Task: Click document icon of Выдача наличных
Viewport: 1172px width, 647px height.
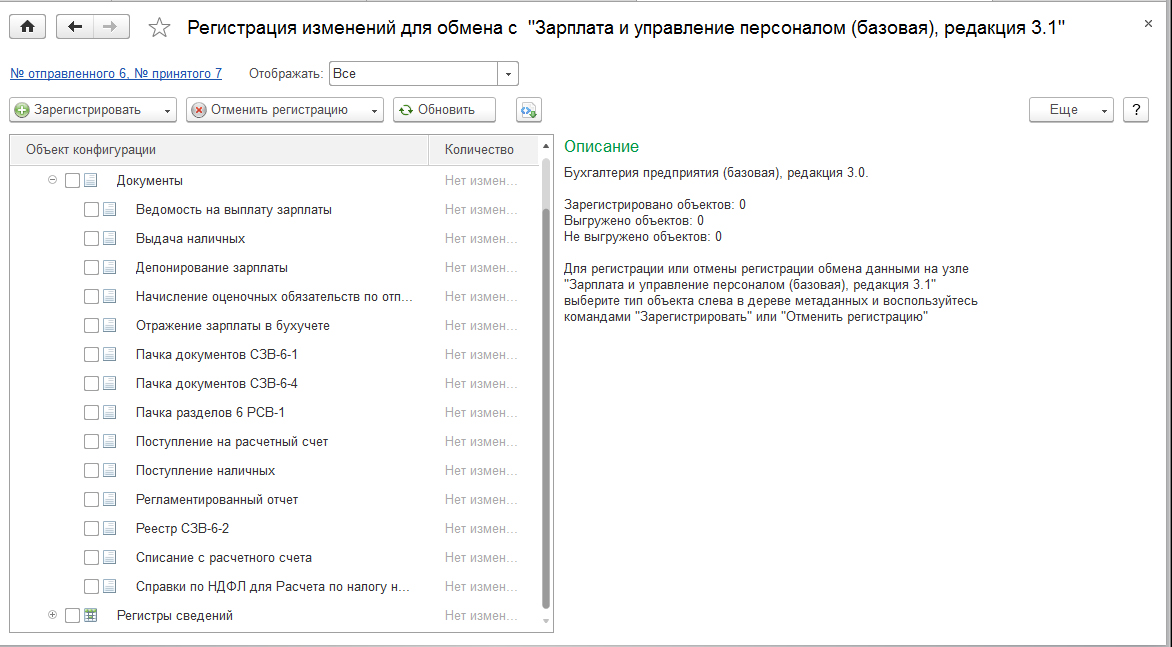Action: [110, 239]
